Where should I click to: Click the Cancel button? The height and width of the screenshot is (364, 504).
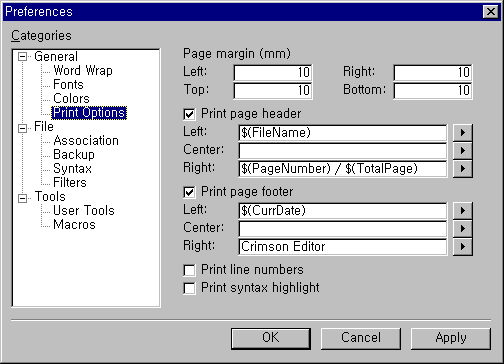(x=361, y=338)
